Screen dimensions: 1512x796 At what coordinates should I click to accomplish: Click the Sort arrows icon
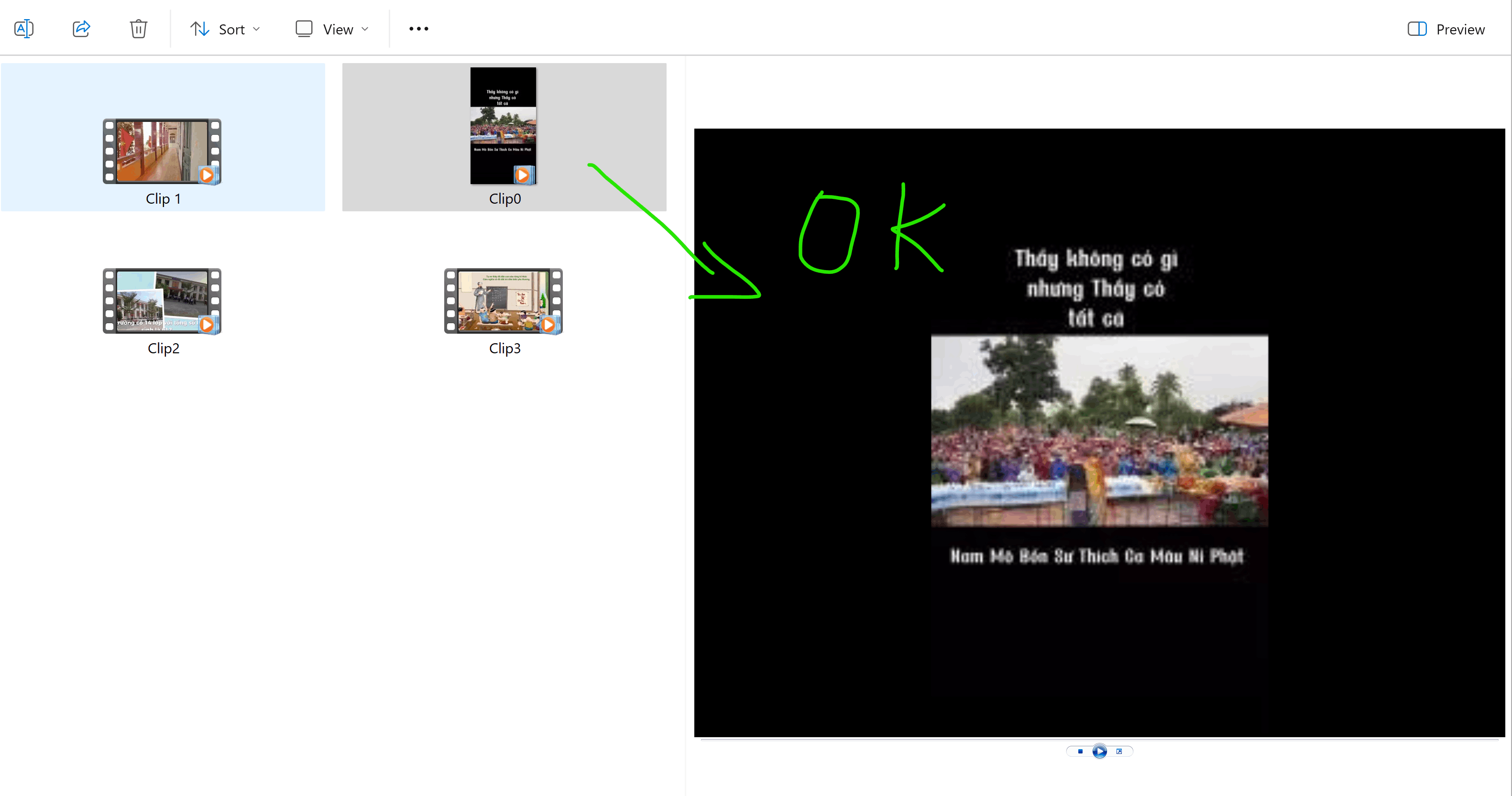coord(199,29)
